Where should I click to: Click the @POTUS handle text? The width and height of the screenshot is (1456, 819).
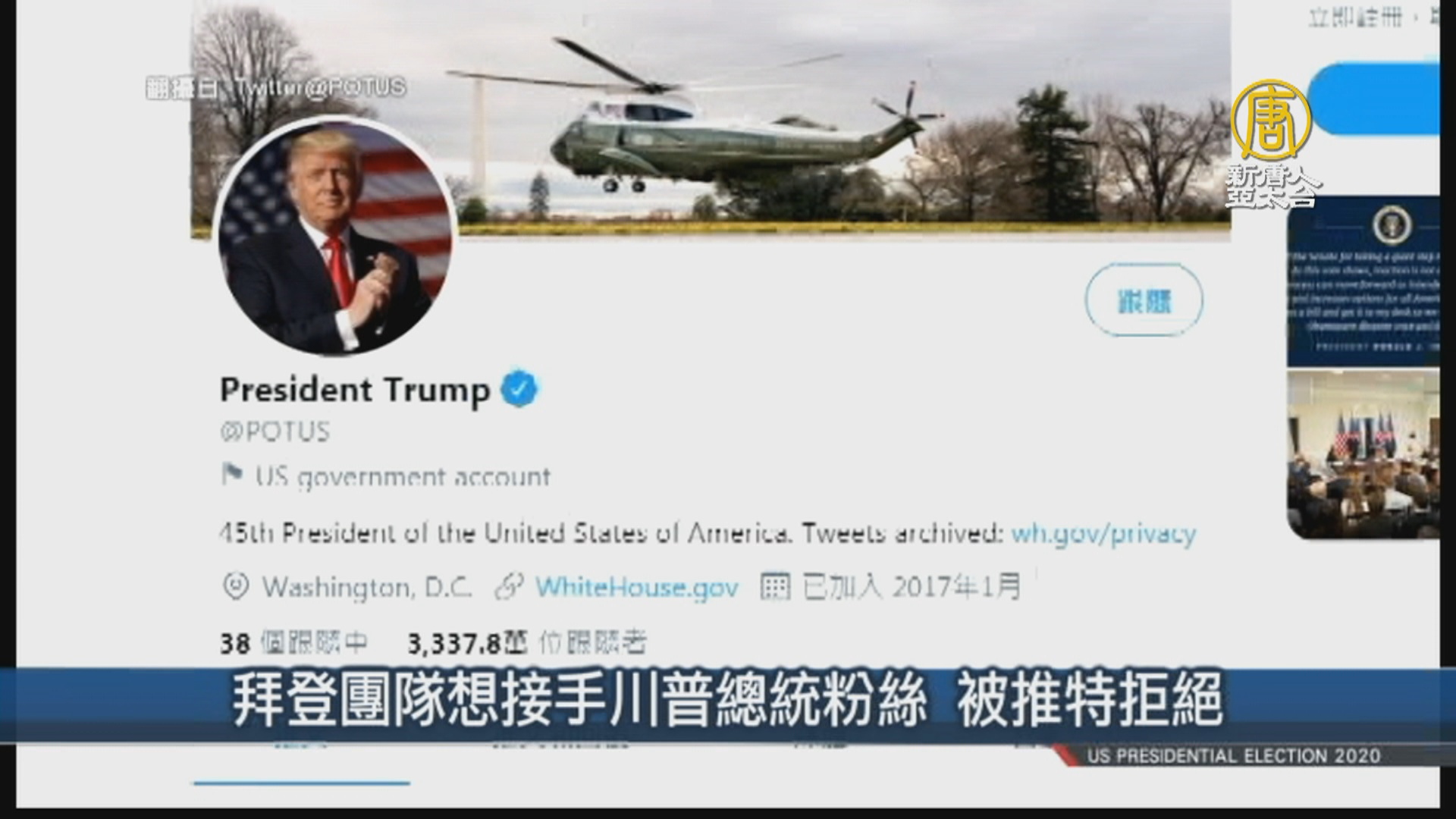click(x=275, y=432)
